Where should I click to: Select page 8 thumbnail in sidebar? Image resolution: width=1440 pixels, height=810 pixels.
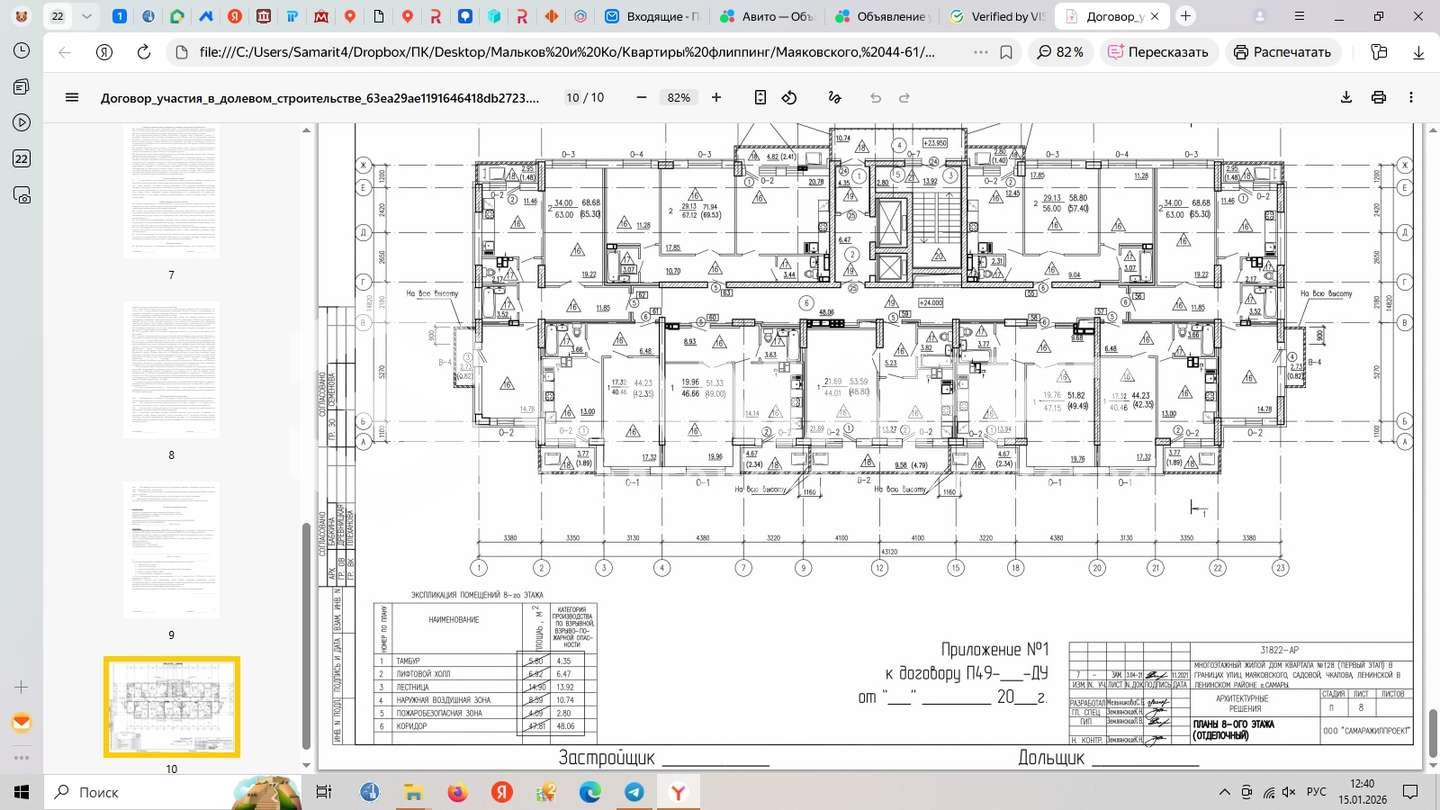point(171,370)
